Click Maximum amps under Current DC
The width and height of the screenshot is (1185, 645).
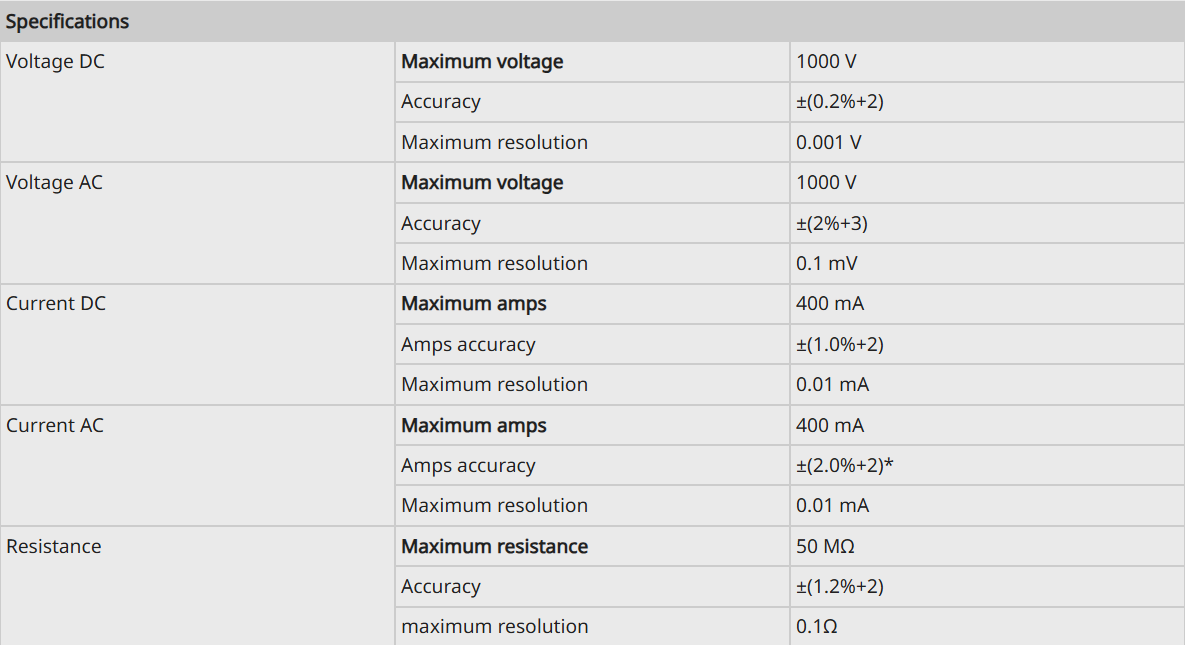(x=474, y=303)
